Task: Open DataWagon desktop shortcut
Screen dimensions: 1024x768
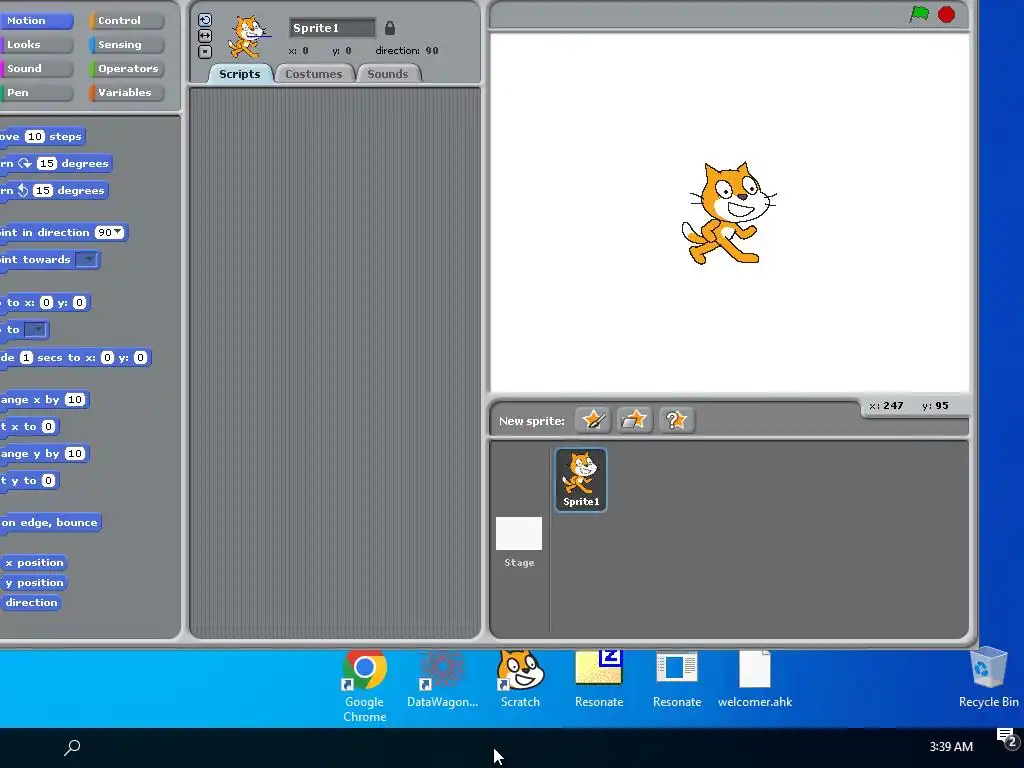Action: tap(442, 679)
